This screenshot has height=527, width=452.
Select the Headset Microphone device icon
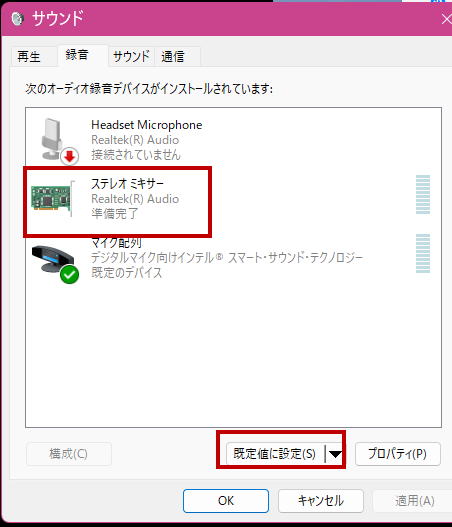tap(54, 139)
